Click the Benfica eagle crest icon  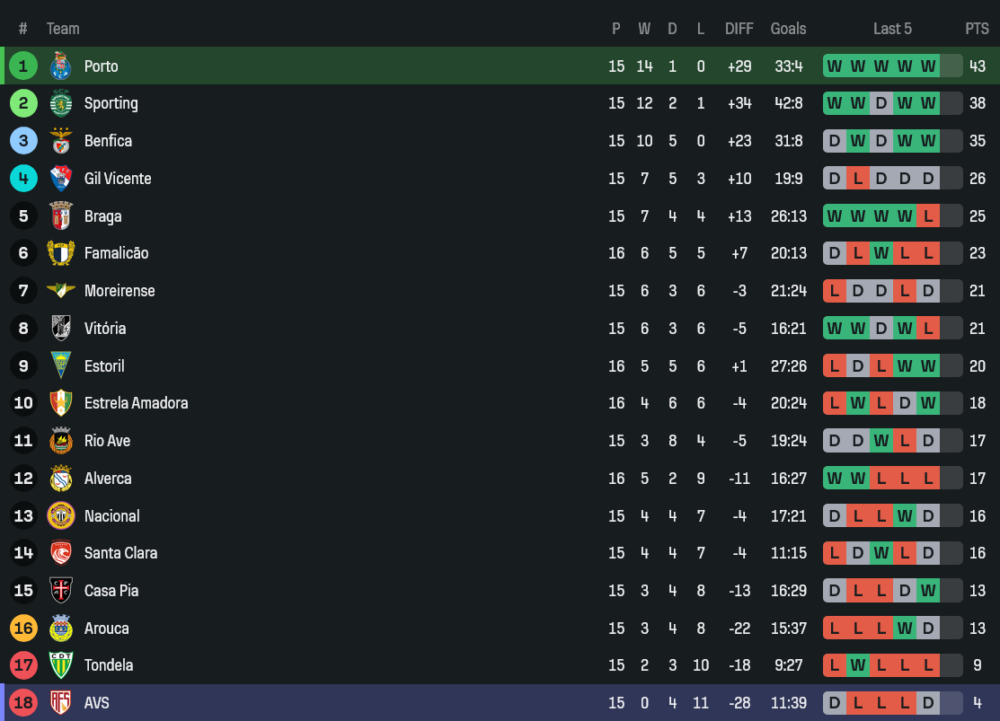point(61,141)
